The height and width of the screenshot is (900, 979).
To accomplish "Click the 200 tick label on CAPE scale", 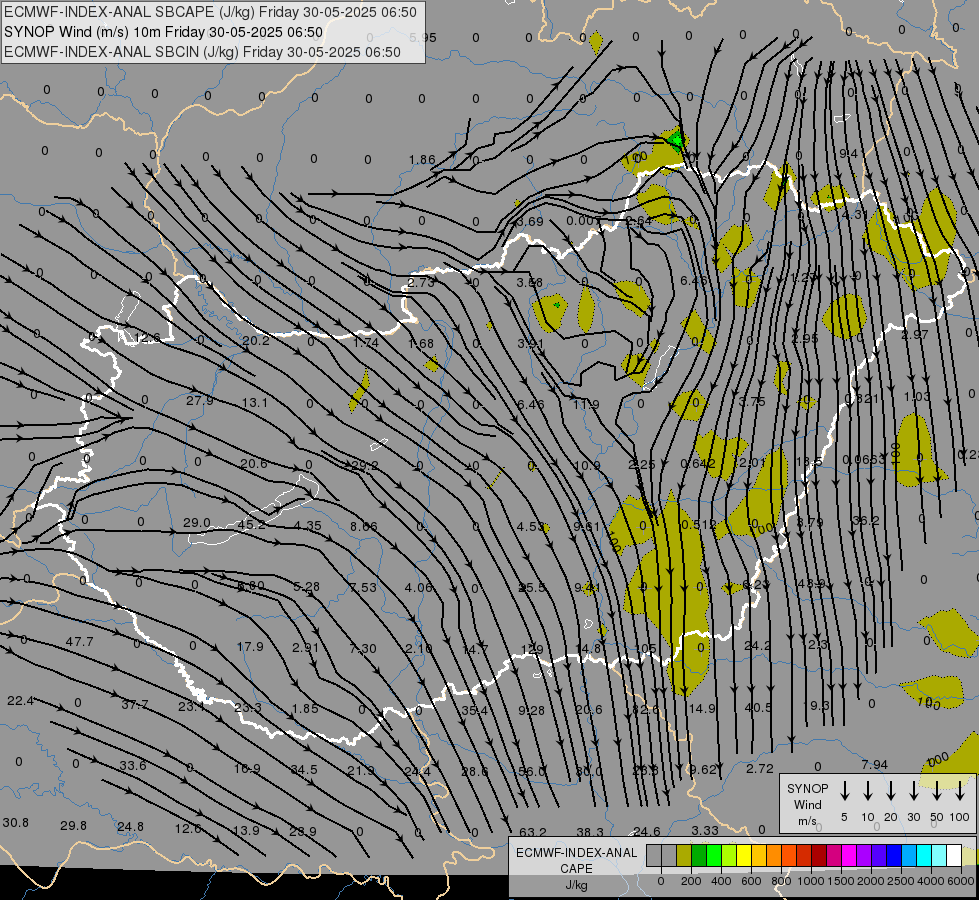I will [691, 881].
